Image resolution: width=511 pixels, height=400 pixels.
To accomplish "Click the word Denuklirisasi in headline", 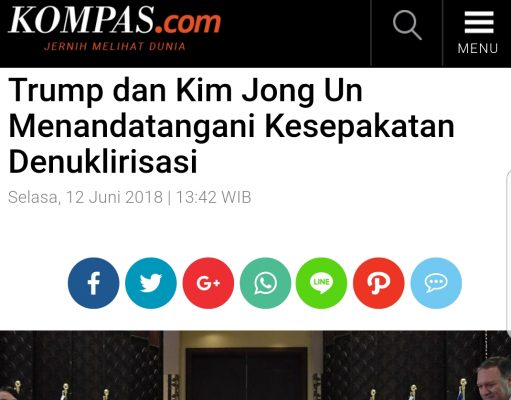I will tap(103, 161).
